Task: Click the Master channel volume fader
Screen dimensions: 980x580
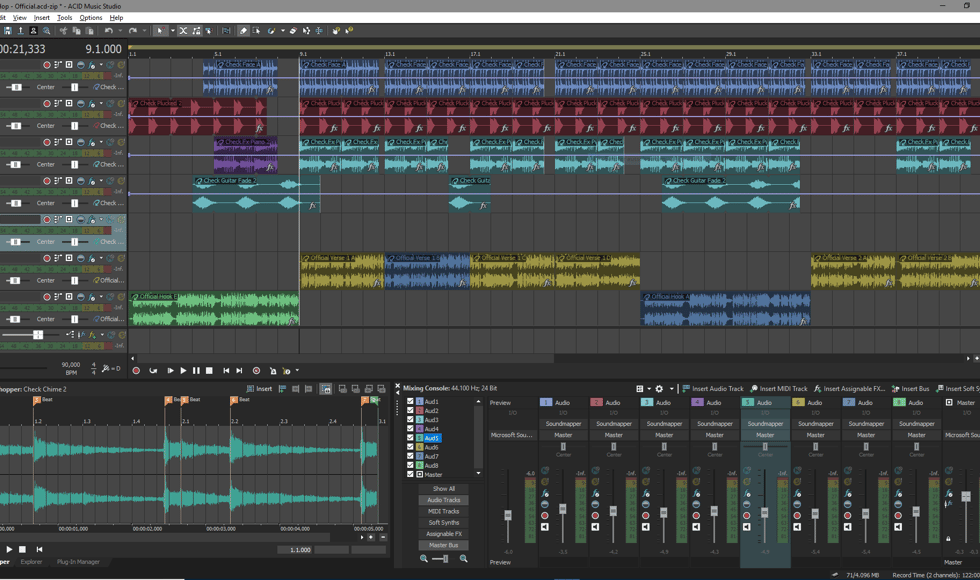Action: [966, 497]
